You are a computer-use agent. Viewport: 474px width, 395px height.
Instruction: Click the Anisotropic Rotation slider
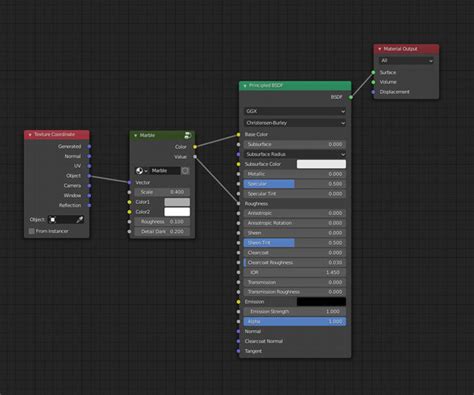(295, 223)
